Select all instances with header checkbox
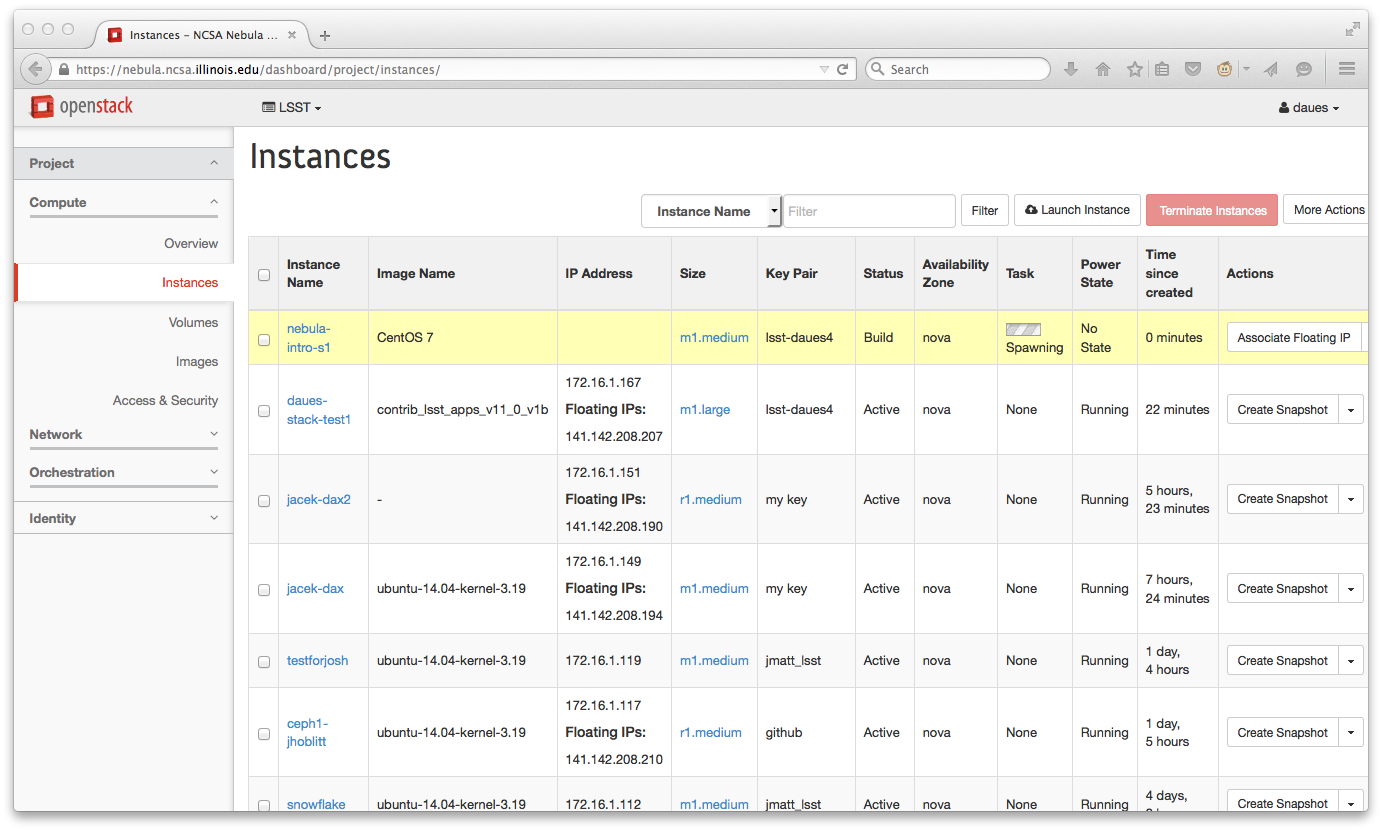Viewport: 1382px width, 831px height. [264, 275]
